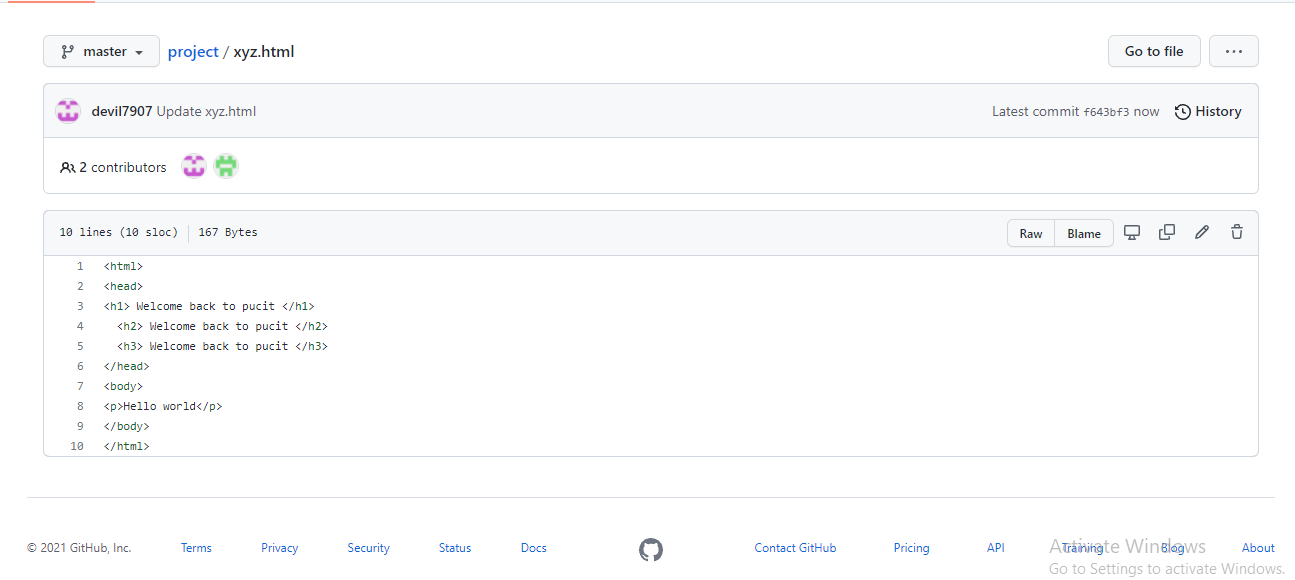
Task: Open the Privacy footer link
Action: 280,548
